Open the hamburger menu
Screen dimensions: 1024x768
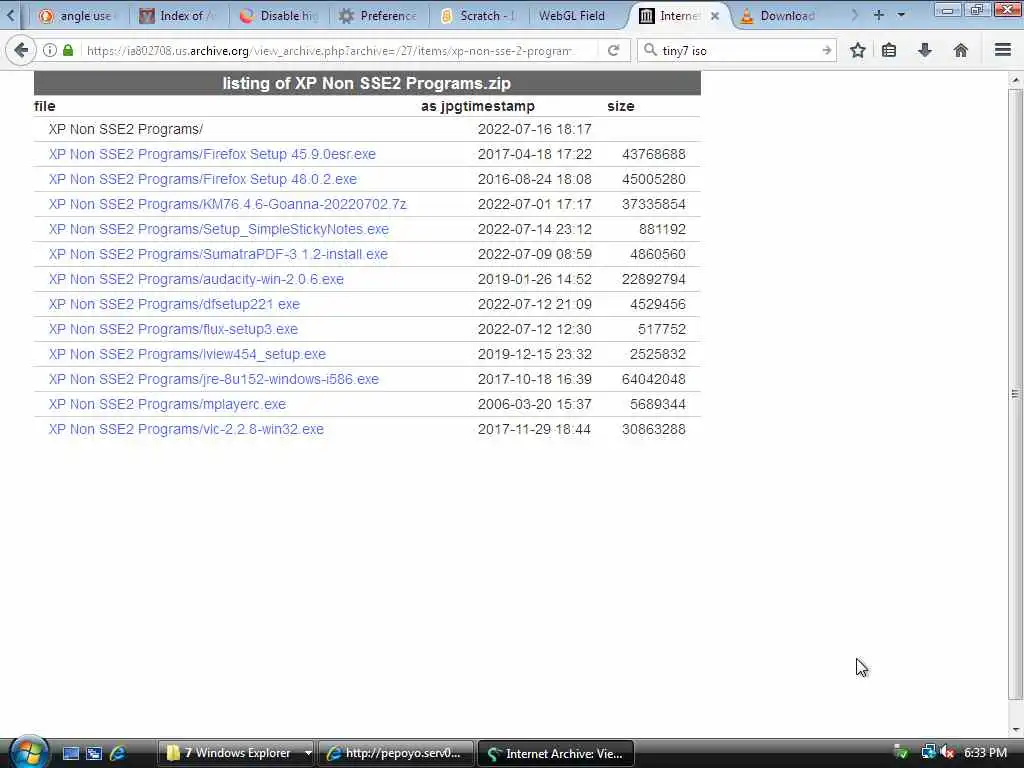coord(1002,50)
